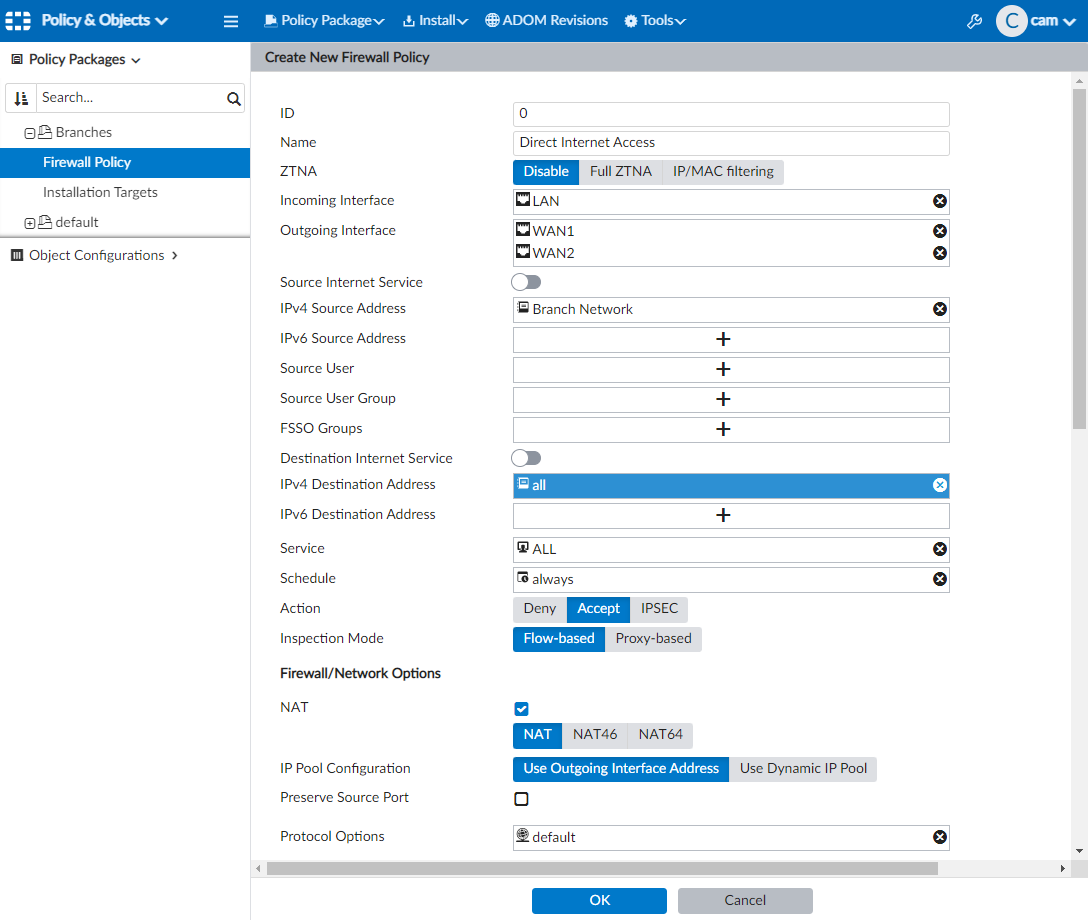Image resolution: width=1088 pixels, height=920 pixels.
Task: Remove WAN2 from Outgoing Interface
Action: point(939,252)
